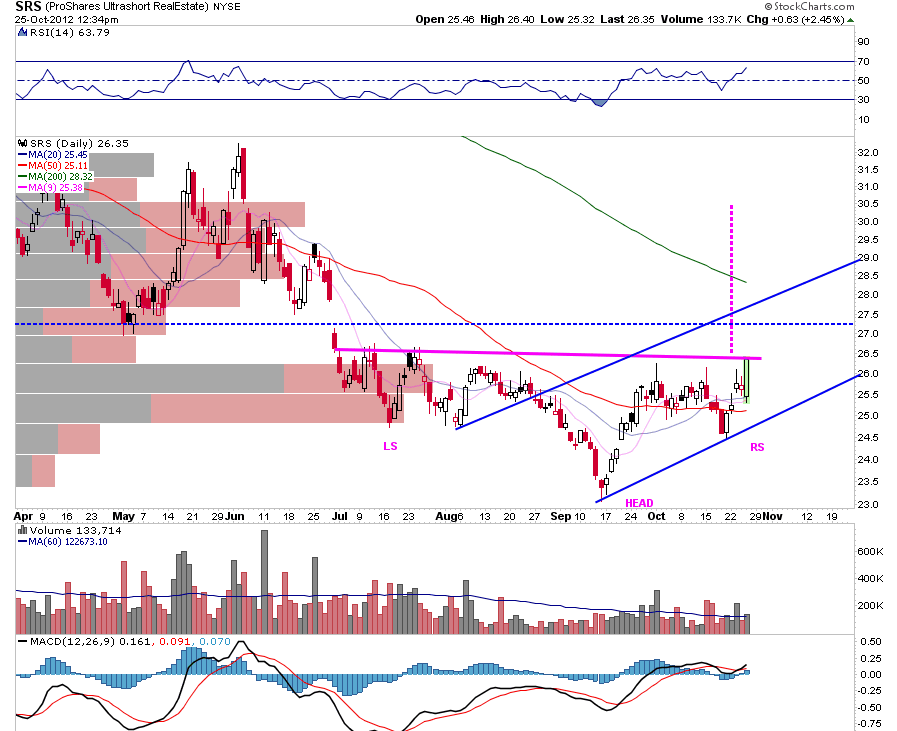Click the Open 25.46 quote value
This screenshot has height=731, width=897.
[x=444, y=19]
